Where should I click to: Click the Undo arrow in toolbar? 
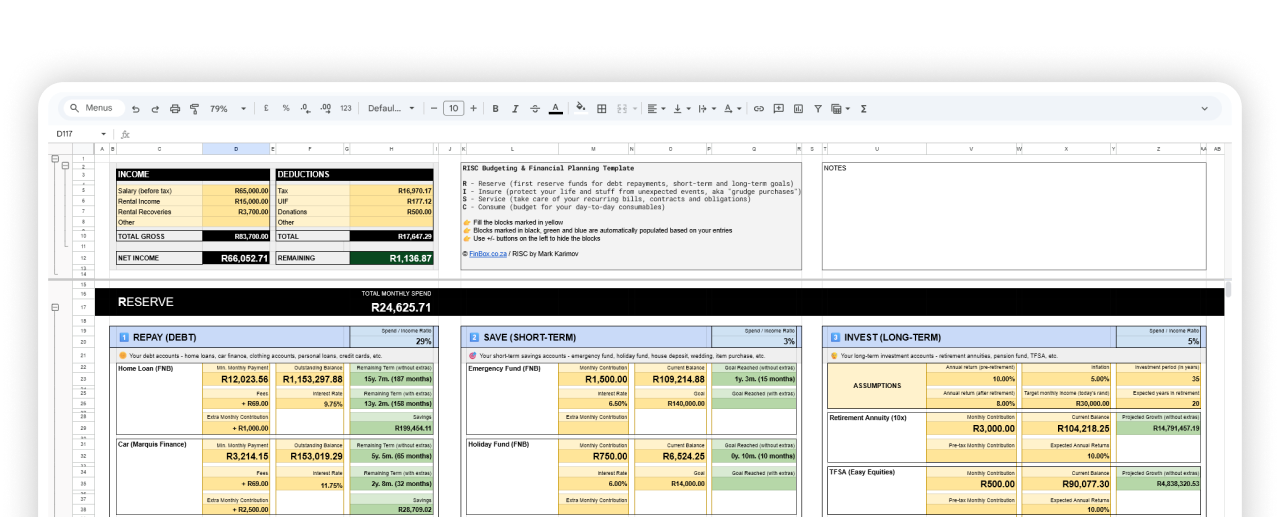137,108
